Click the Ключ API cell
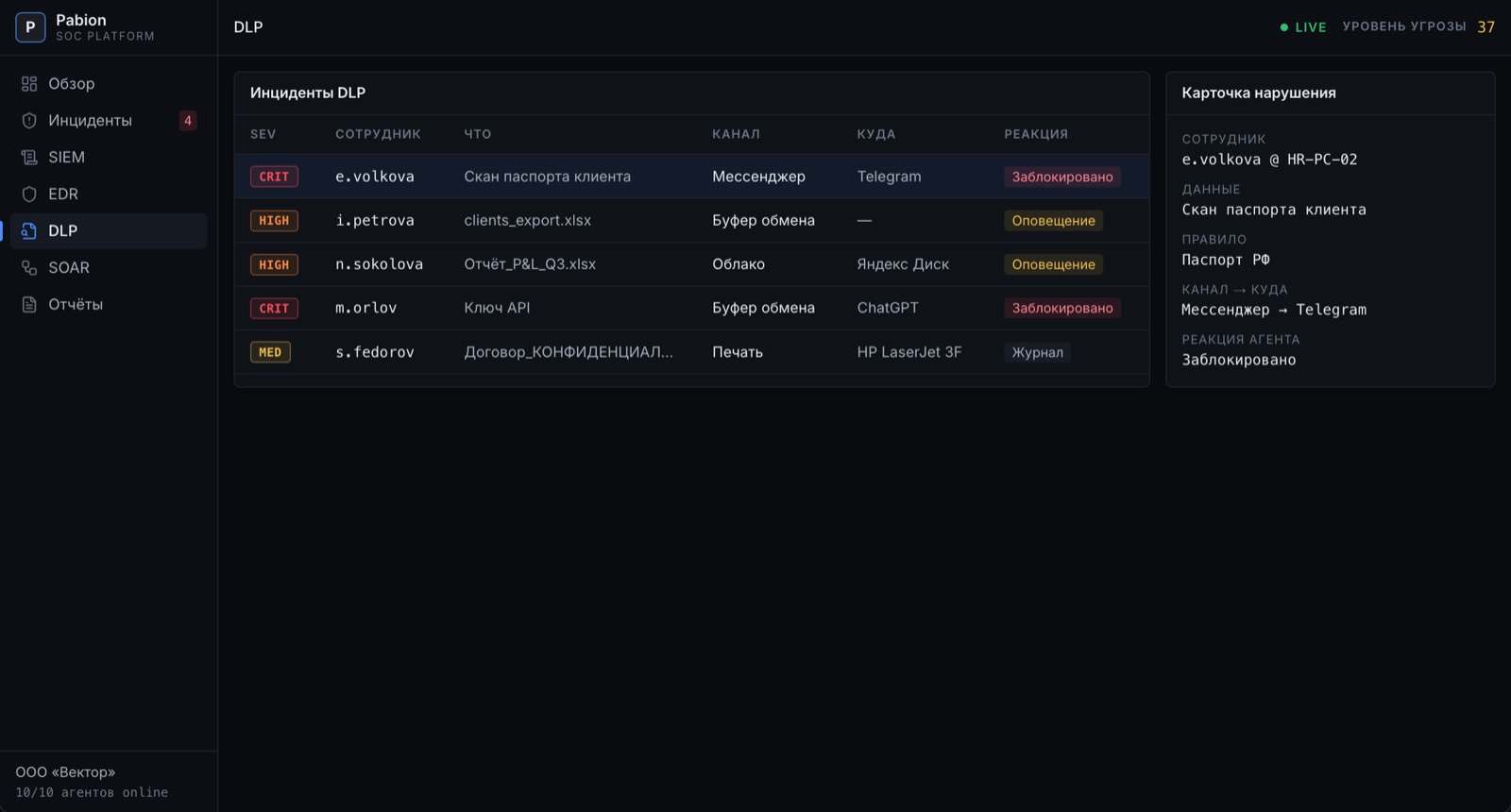Image resolution: width=1511 pixels, height=812 pixels. pyautogui.click(x=497, y=308)
